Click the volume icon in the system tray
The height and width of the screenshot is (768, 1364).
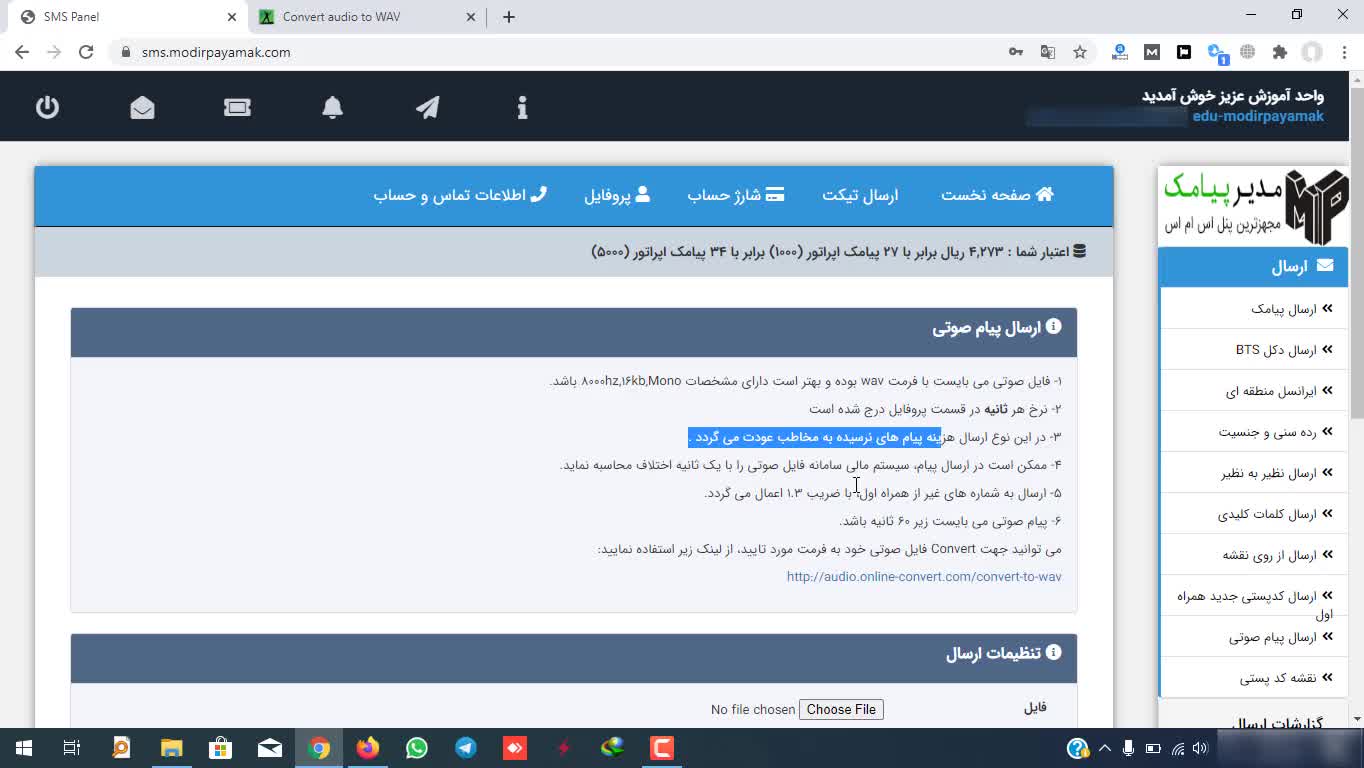(1200, 748)
